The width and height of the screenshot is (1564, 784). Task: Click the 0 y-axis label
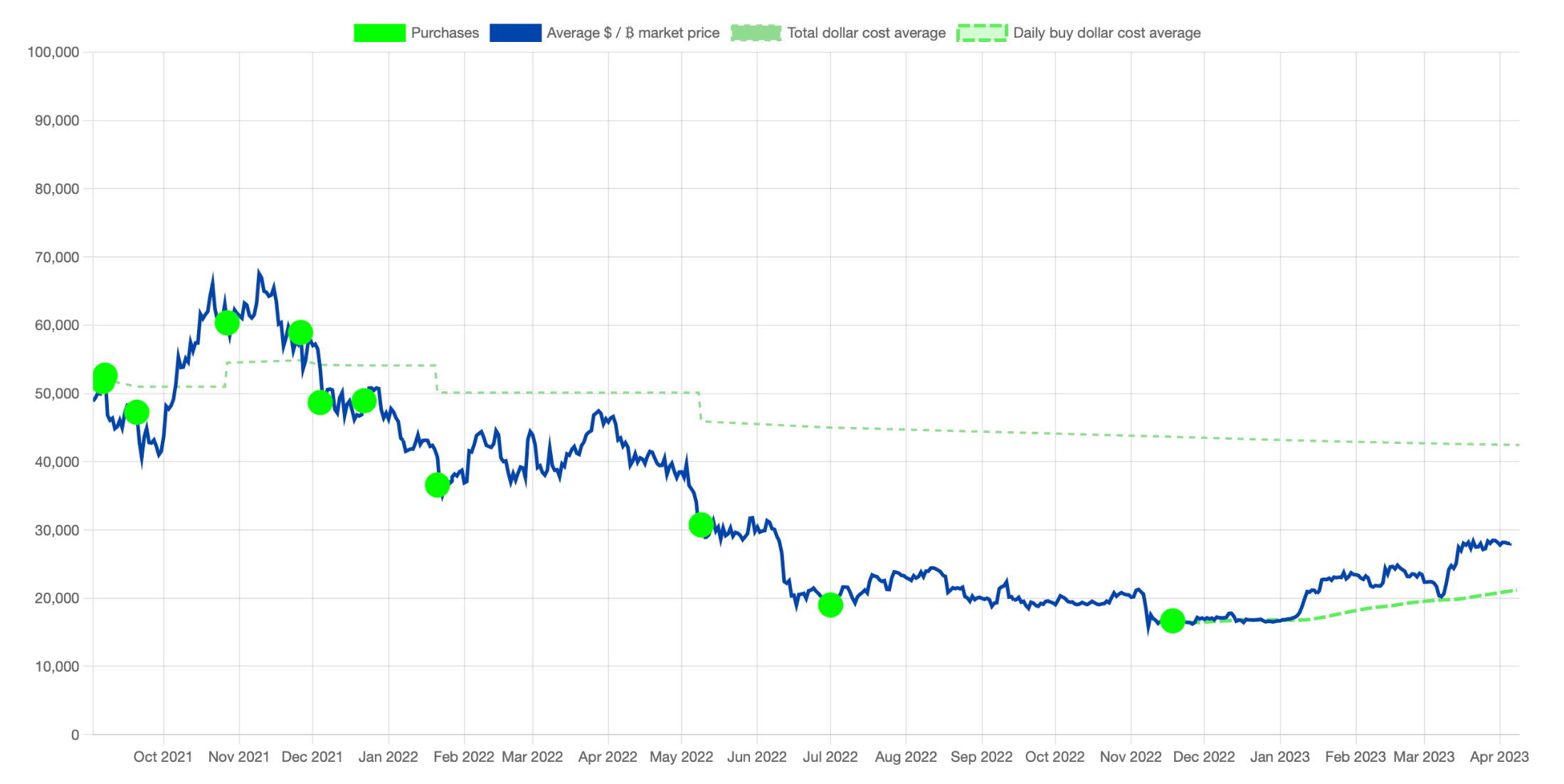point(75,735)
